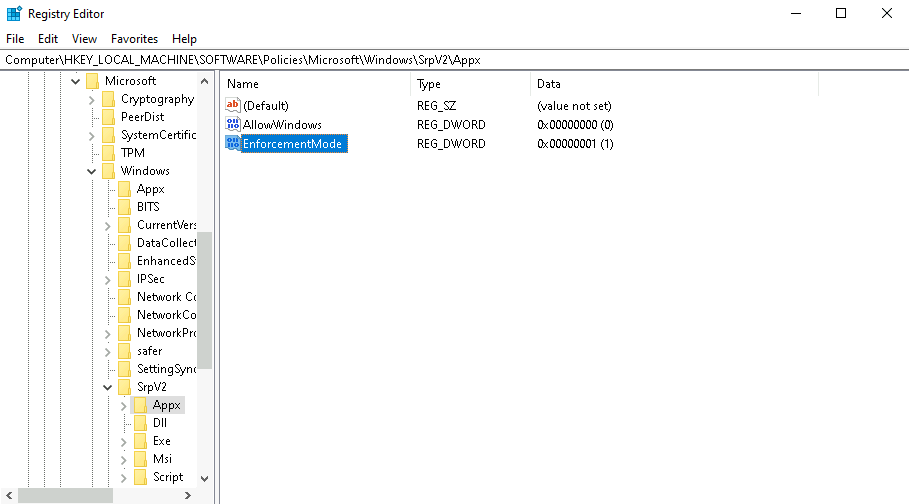Click the Registry Editor title bar icon

14,13
